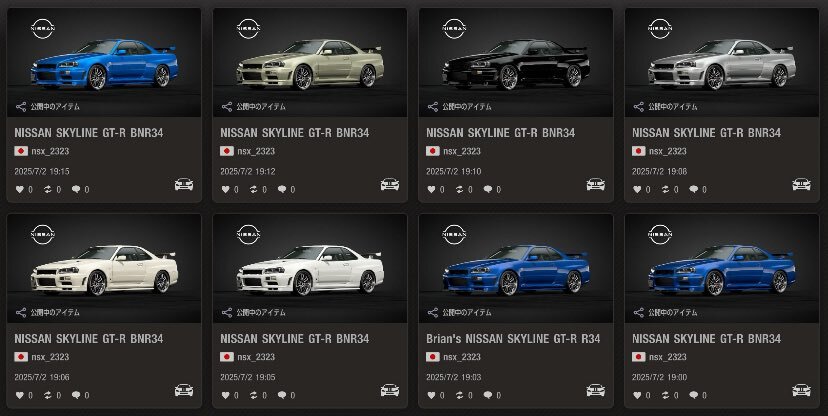Click username nsx_2323 on the 19:00 card
The width and height of the screenshot is (828, 416).
click(x=668, y=357)
